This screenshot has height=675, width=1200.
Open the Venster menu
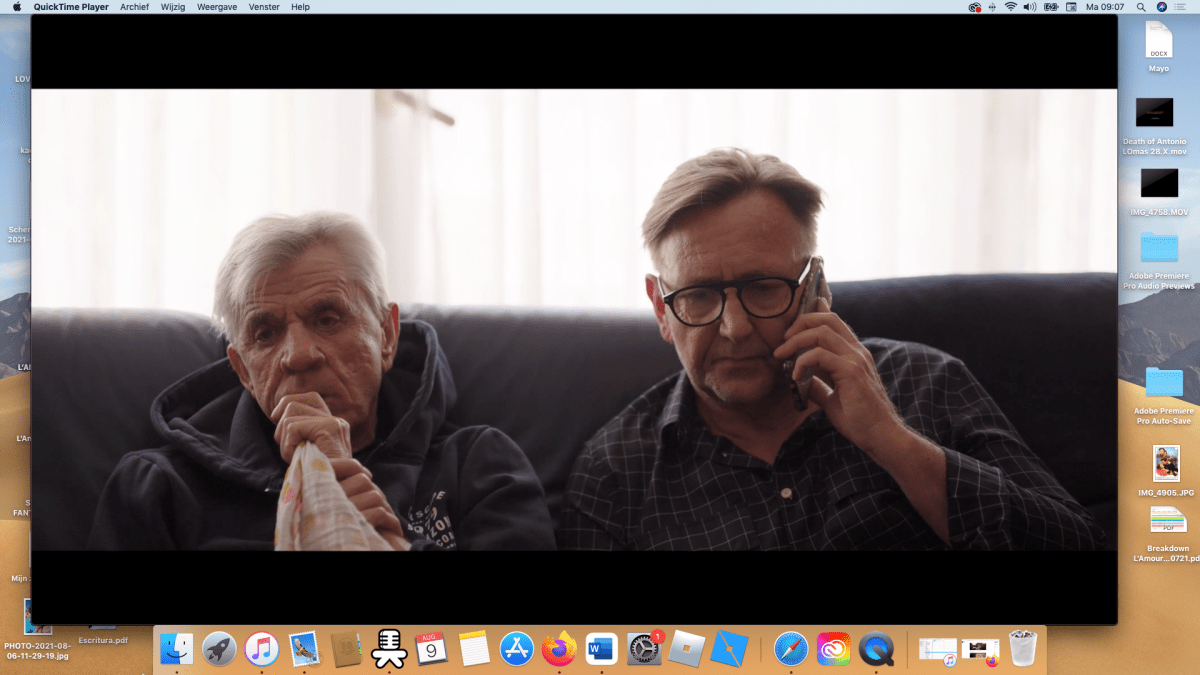[x=264, y=7]
